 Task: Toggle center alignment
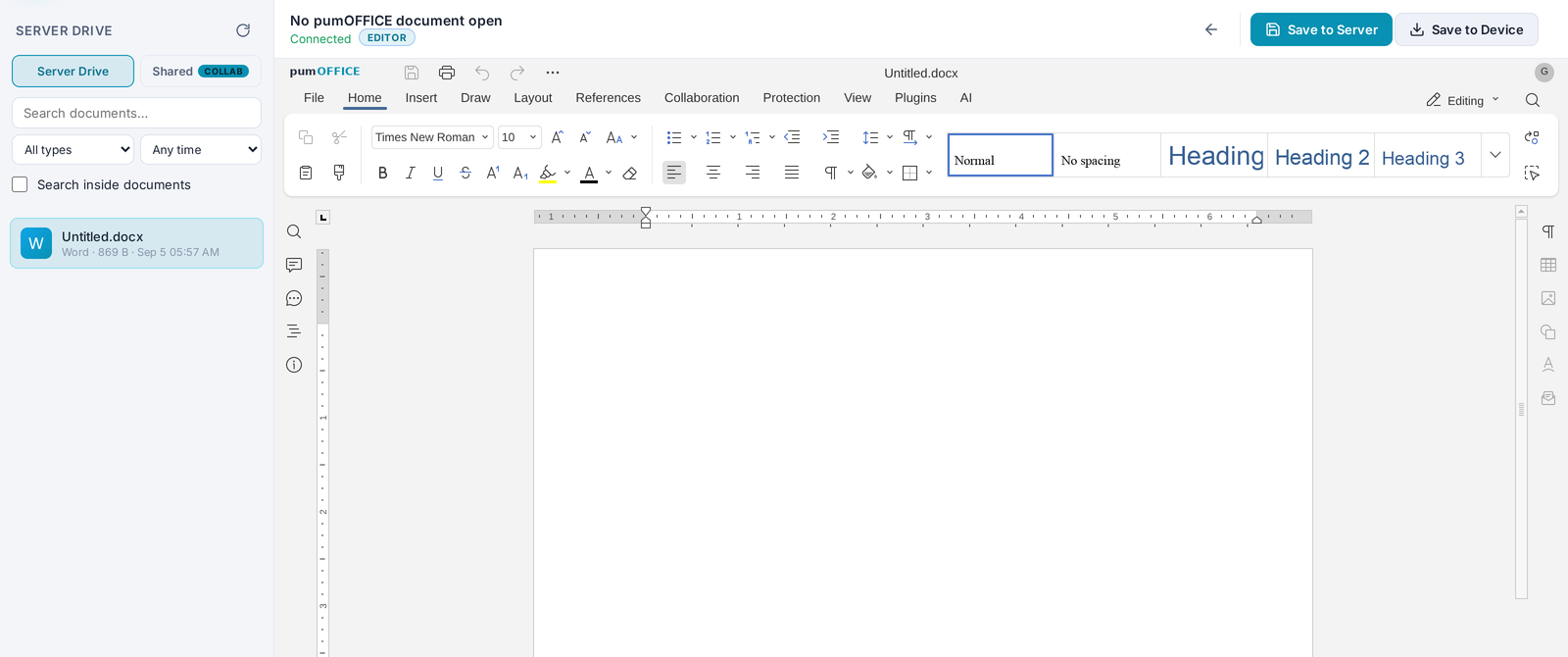coord(713,173)
